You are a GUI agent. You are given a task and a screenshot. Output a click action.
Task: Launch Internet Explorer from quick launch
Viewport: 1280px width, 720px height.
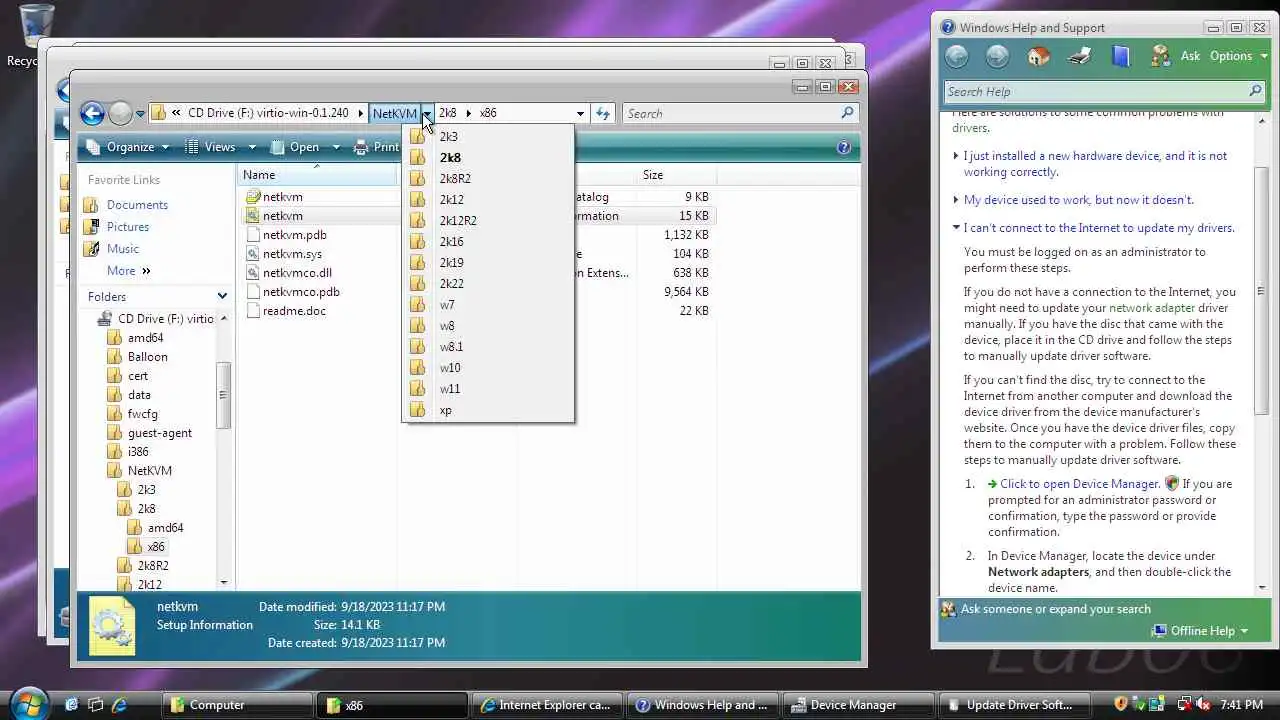point(119,705)
